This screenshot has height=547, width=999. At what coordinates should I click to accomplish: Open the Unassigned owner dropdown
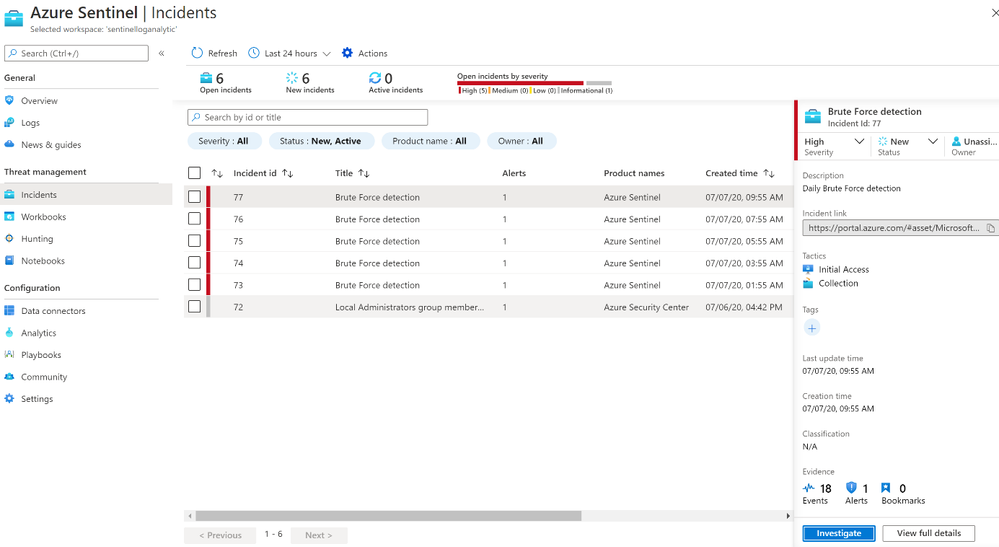pyautogui.click(x=974, y=146)
